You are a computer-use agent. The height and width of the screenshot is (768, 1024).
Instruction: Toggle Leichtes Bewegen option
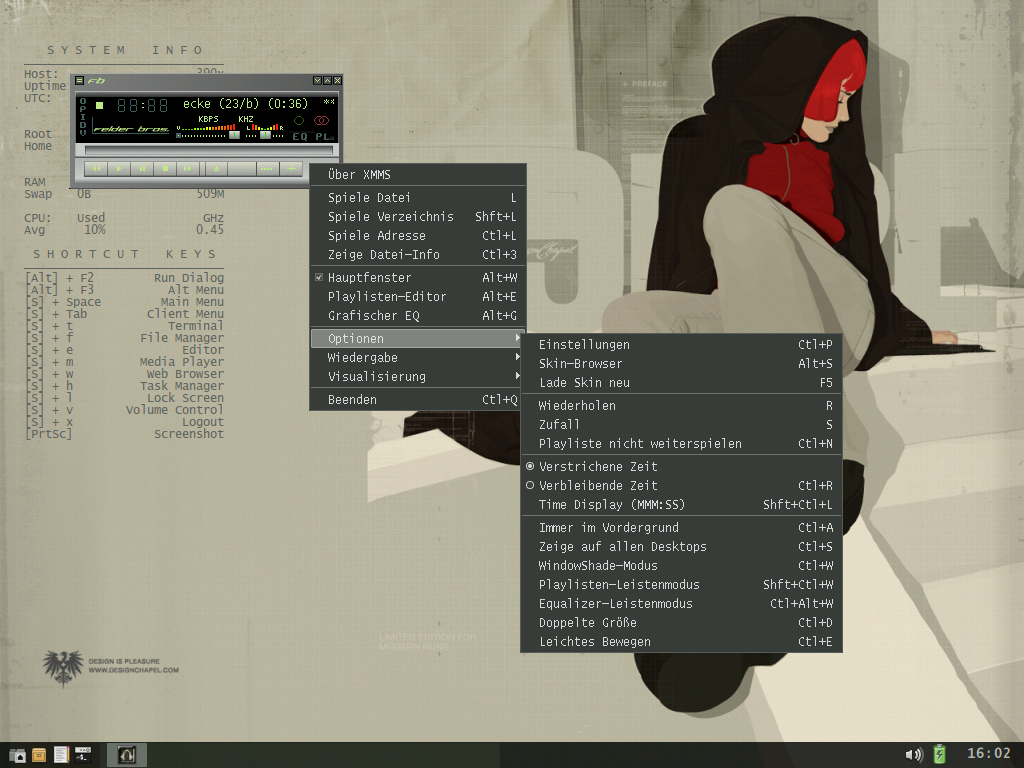click(681, 641)
